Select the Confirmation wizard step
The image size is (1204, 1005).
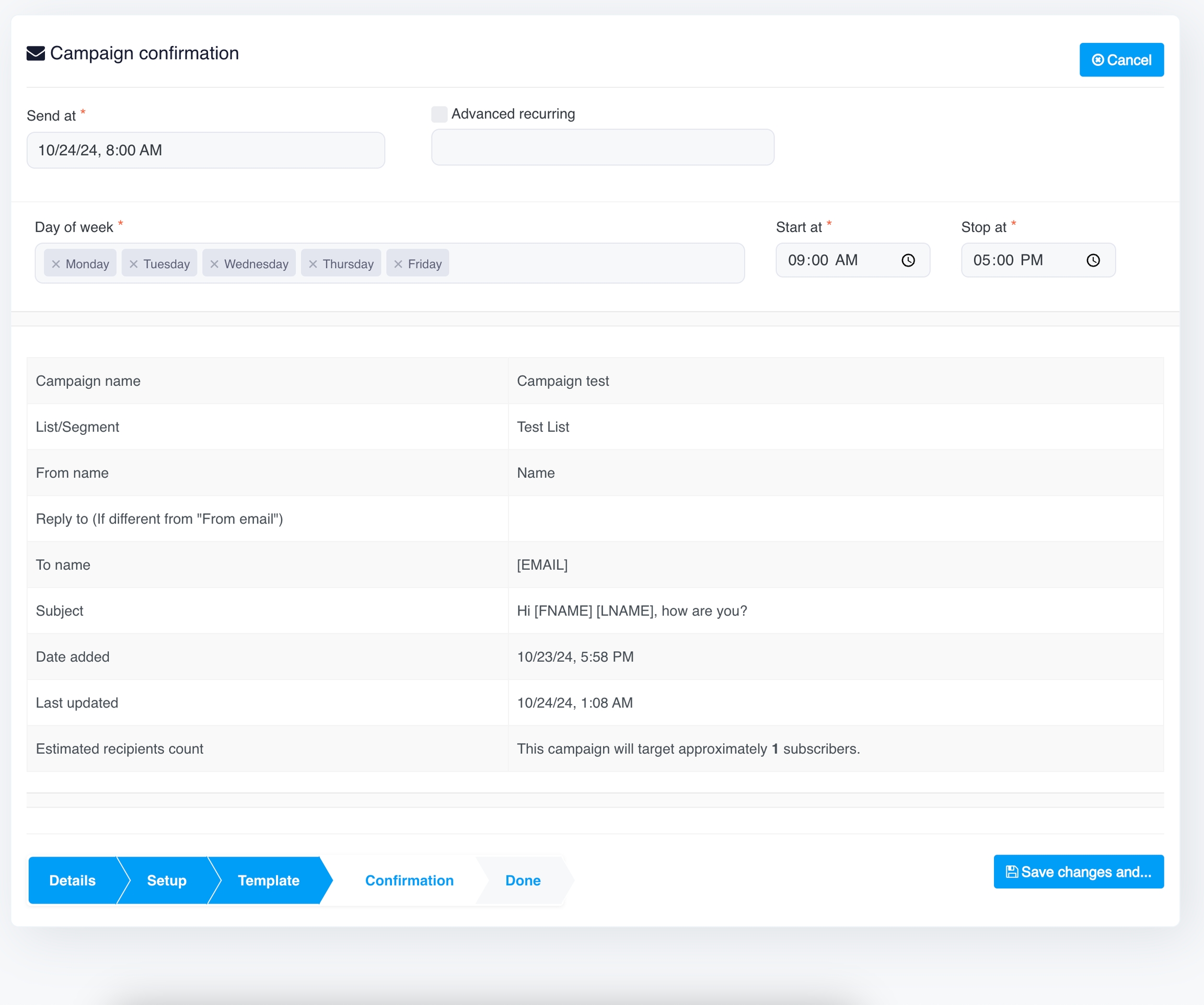409,880
